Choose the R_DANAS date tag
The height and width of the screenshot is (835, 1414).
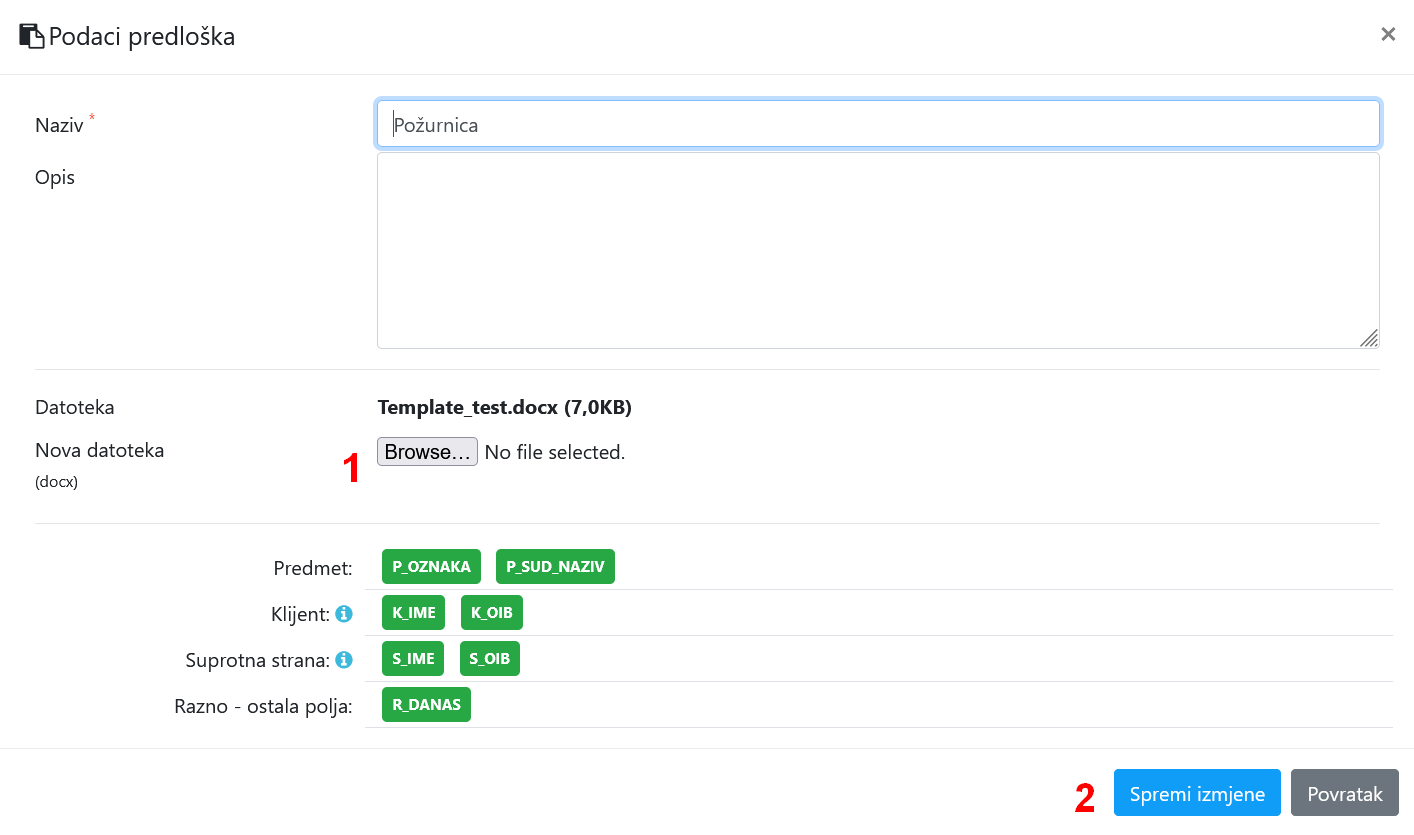426,704
